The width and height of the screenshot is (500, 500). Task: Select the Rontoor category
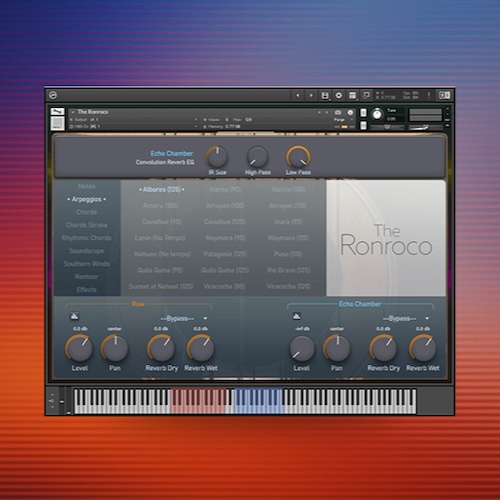pos(87,277)
